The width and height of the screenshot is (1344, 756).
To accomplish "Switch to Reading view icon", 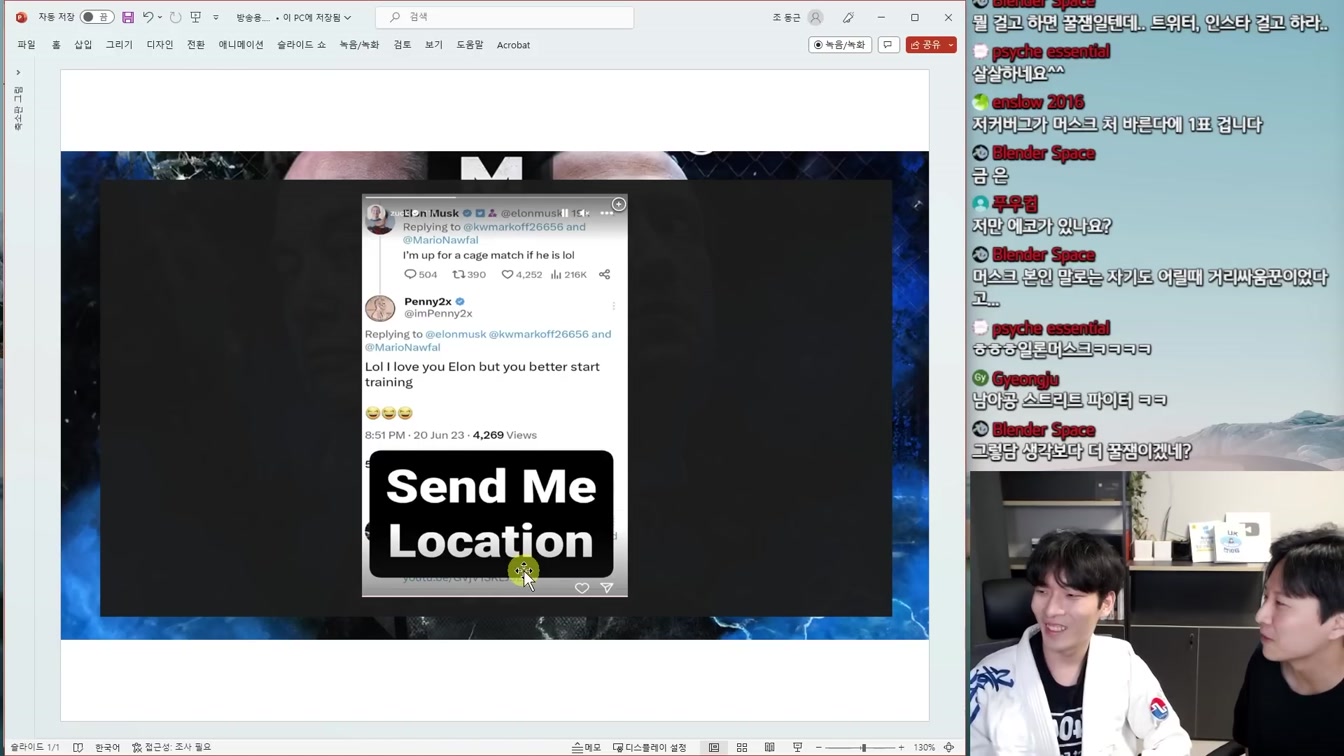I will (x=769, y=747).
